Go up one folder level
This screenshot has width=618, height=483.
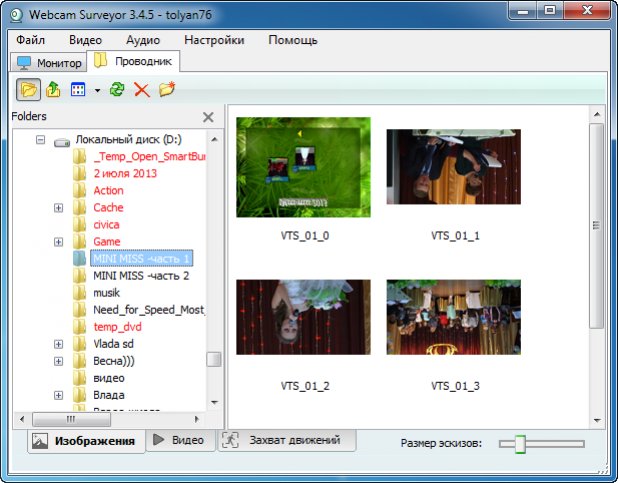click(53, 90)
